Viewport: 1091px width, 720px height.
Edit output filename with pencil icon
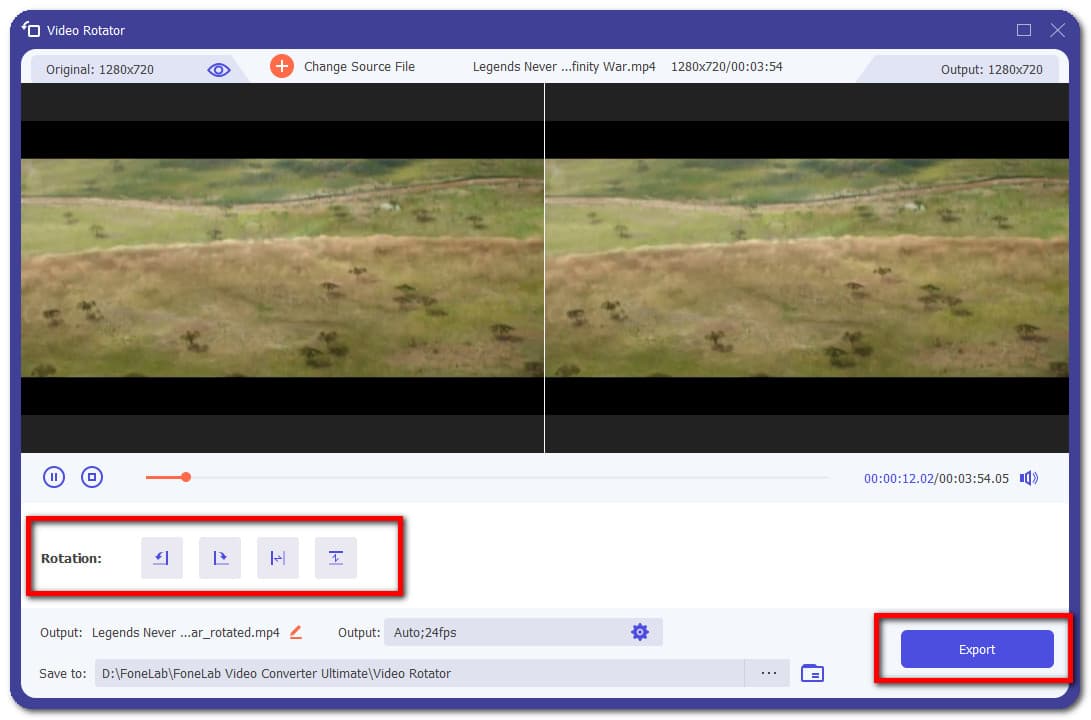pos(296,632)
